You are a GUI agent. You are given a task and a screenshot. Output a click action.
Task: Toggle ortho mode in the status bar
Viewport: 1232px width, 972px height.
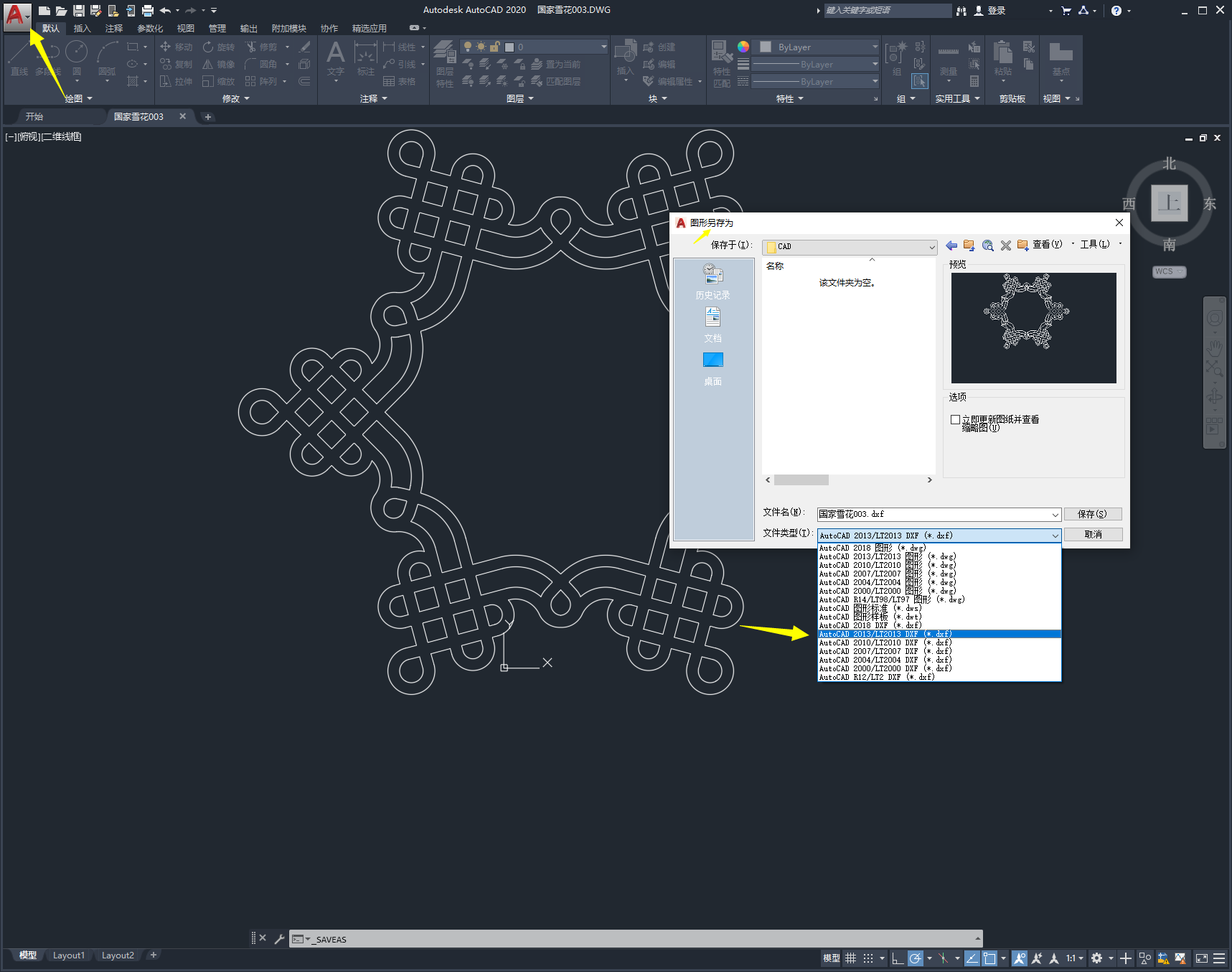coord(897,958)
